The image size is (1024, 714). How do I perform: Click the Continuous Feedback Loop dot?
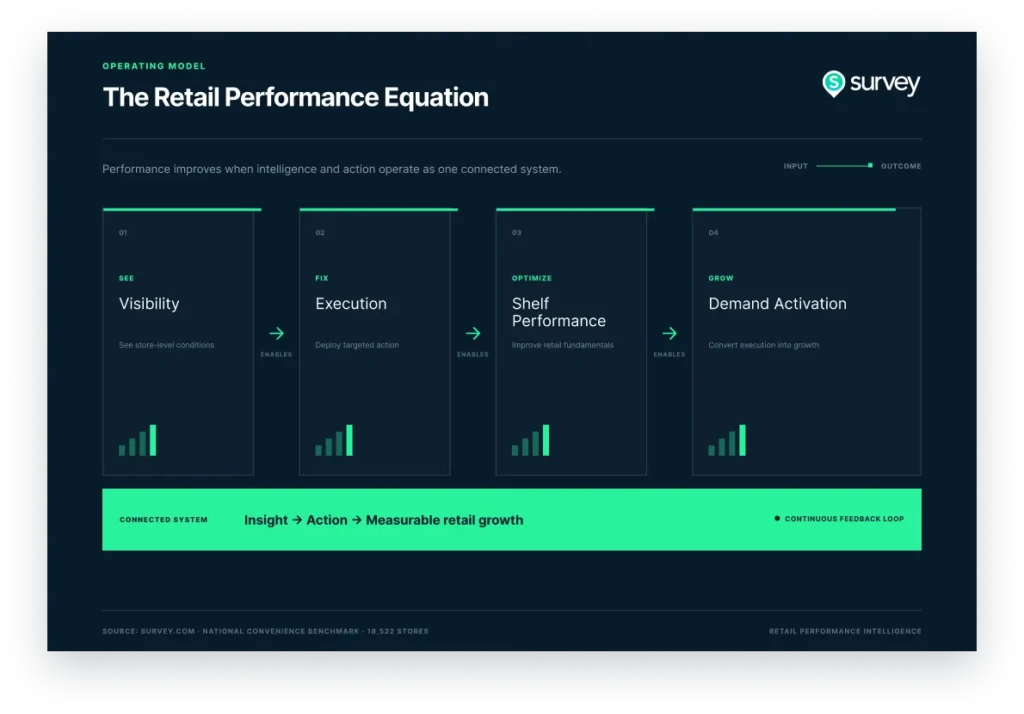(776, 519)
